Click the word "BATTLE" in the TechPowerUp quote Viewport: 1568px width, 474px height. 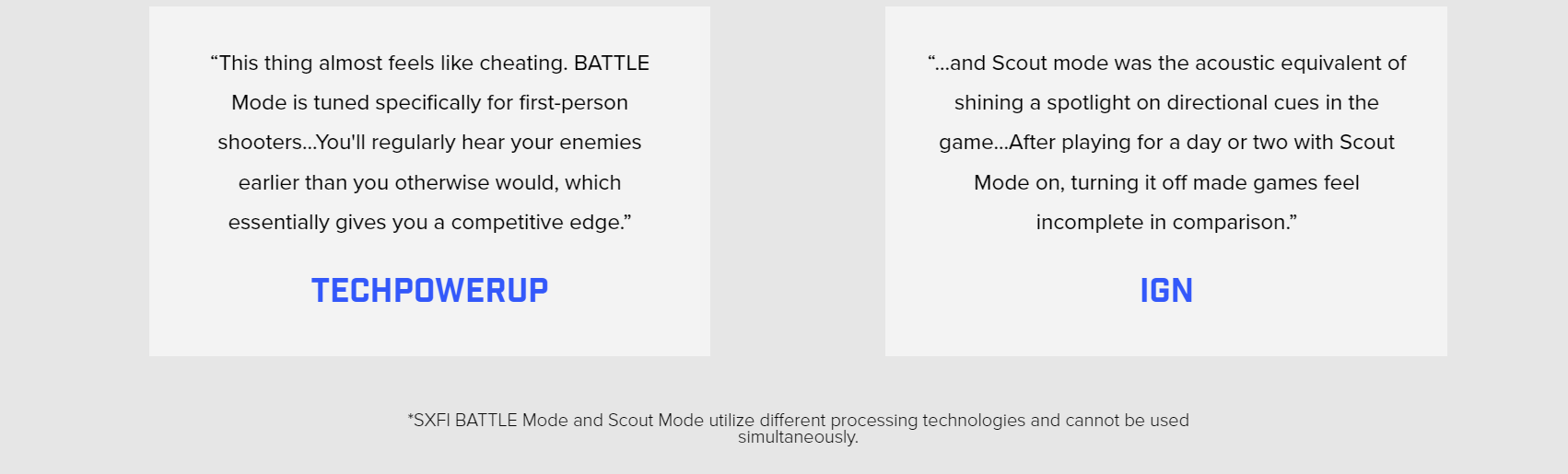(x=611, y=64)
